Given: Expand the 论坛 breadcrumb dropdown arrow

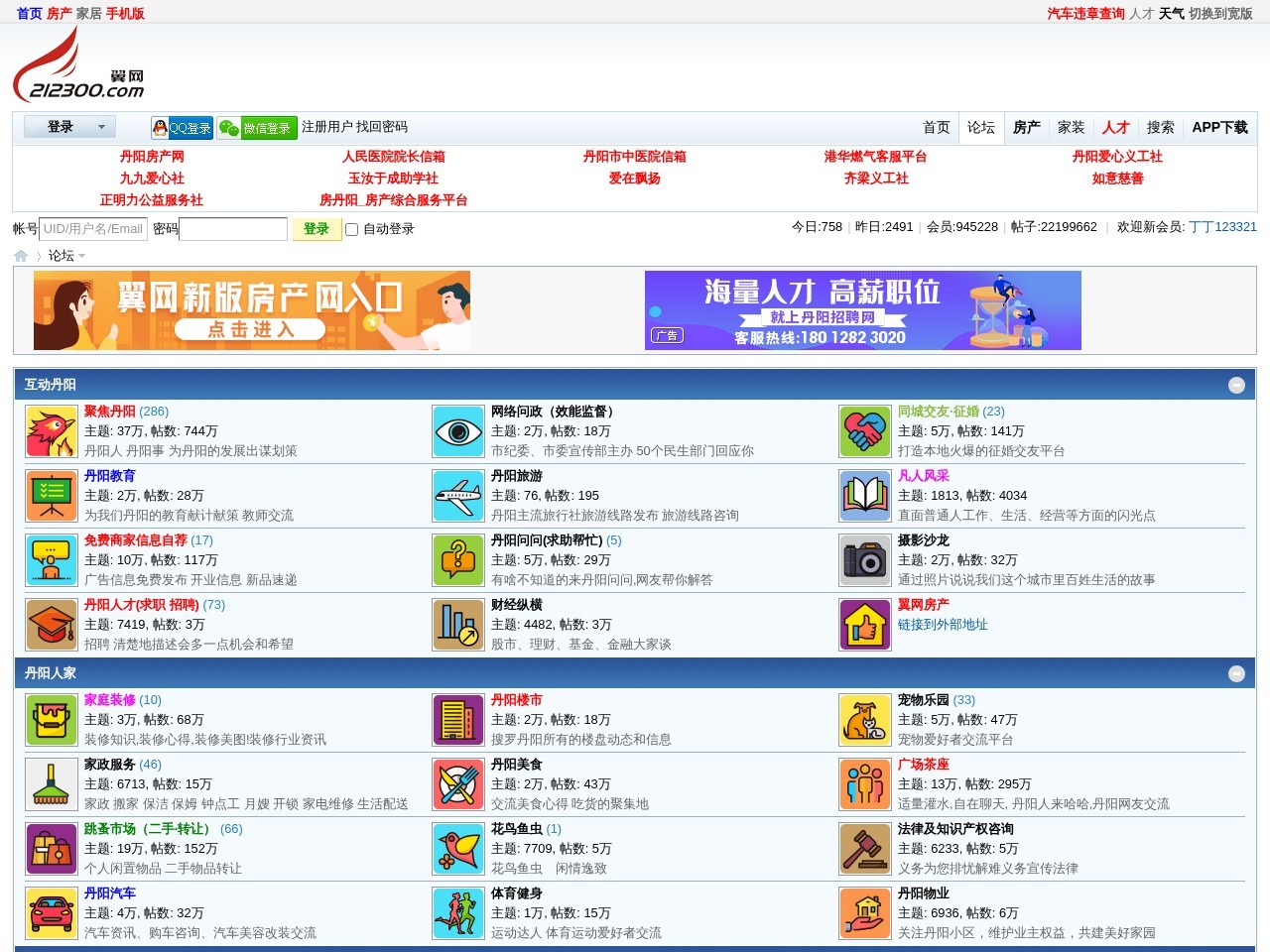Looking at the screenshot, I should (81, 256).
